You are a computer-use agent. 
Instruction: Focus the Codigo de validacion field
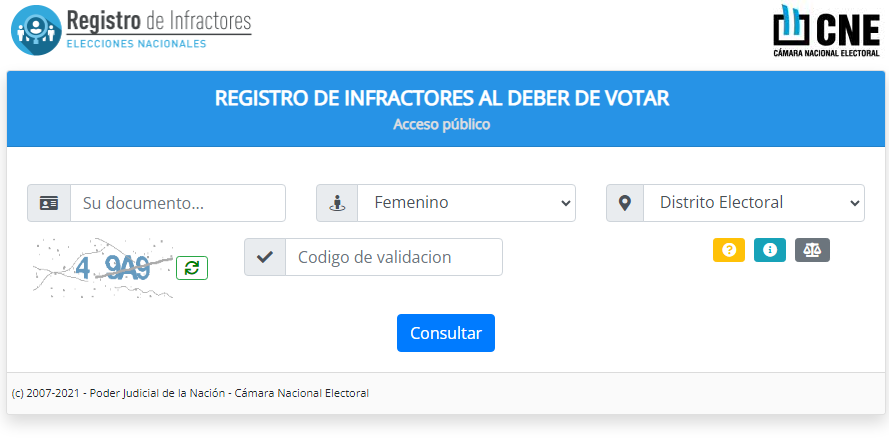click(394, 257)
